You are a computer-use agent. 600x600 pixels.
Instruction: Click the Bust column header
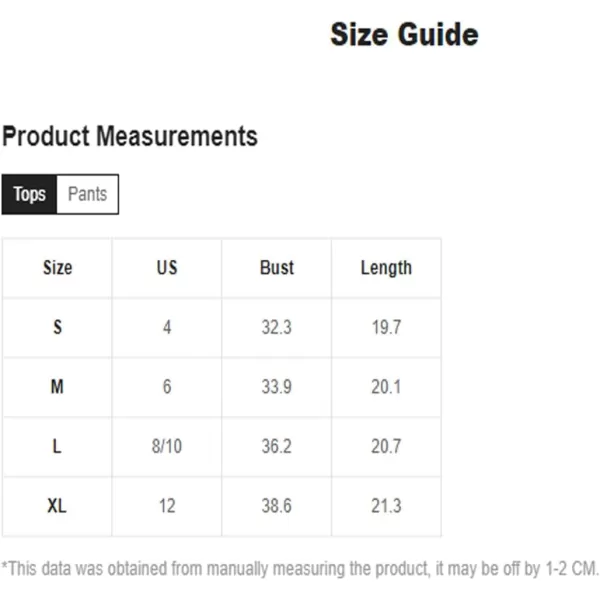pos(277,268)
